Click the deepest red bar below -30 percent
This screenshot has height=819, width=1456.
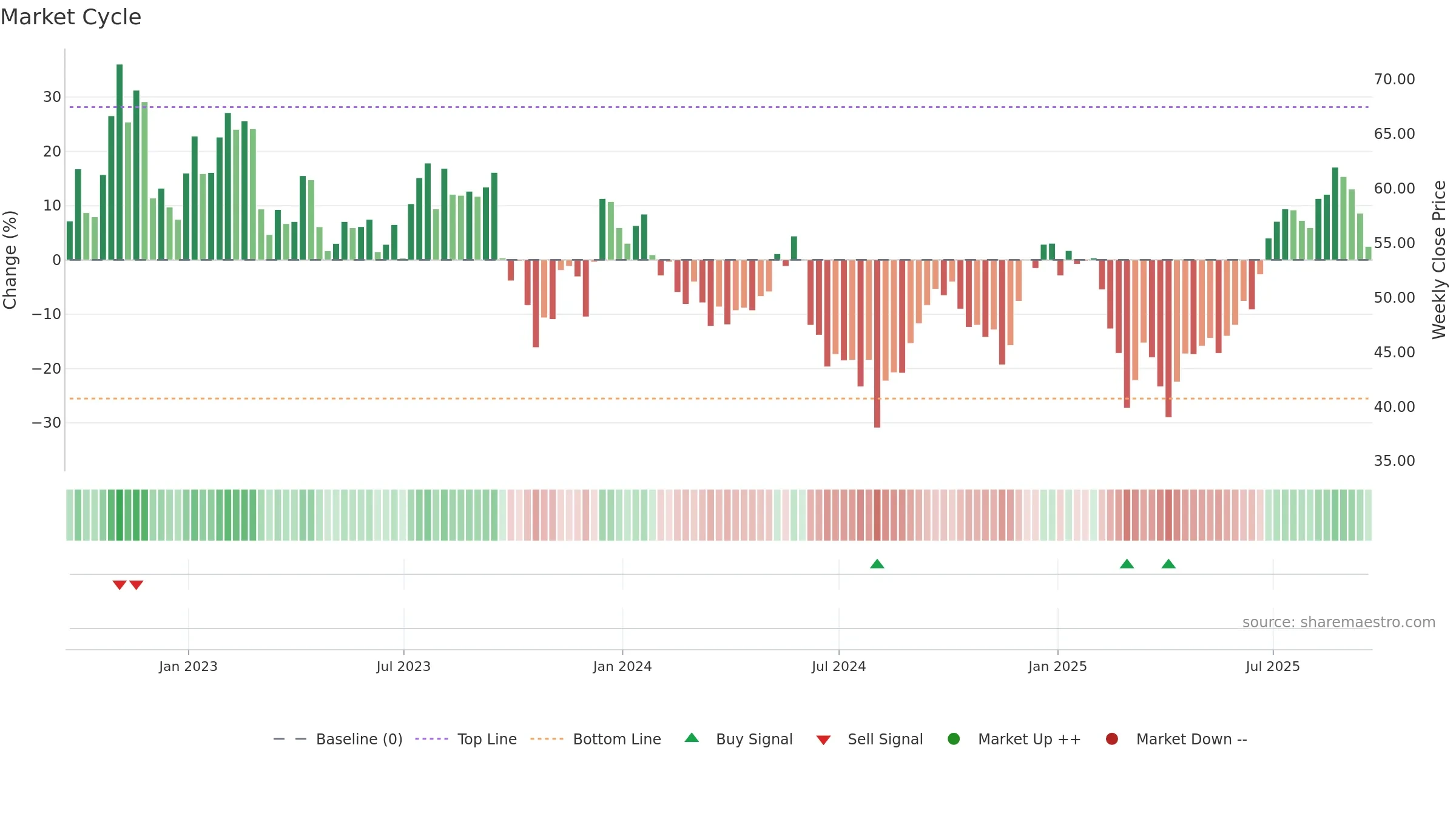click(x=877, y=343)
